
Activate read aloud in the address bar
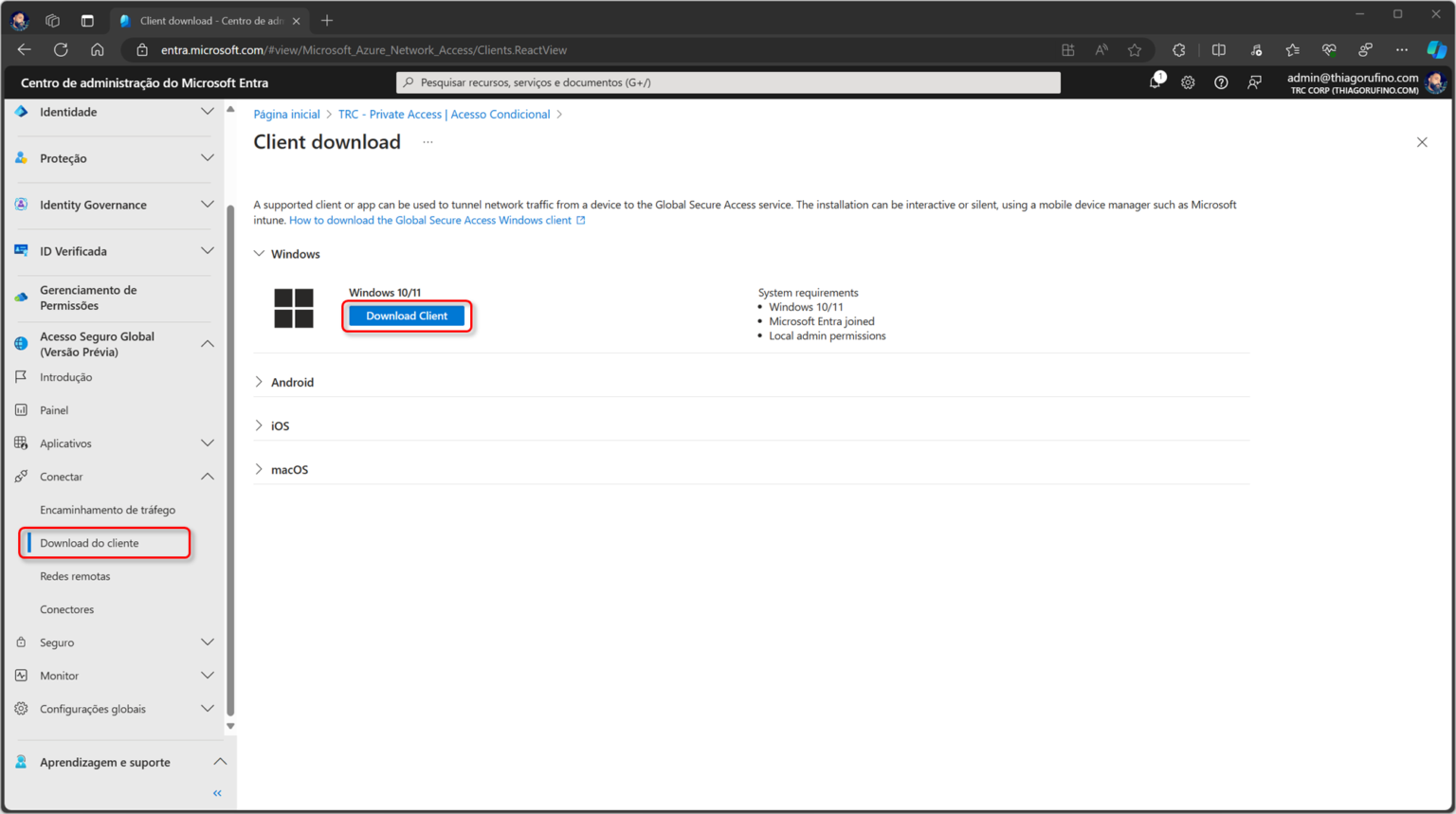1100,49
